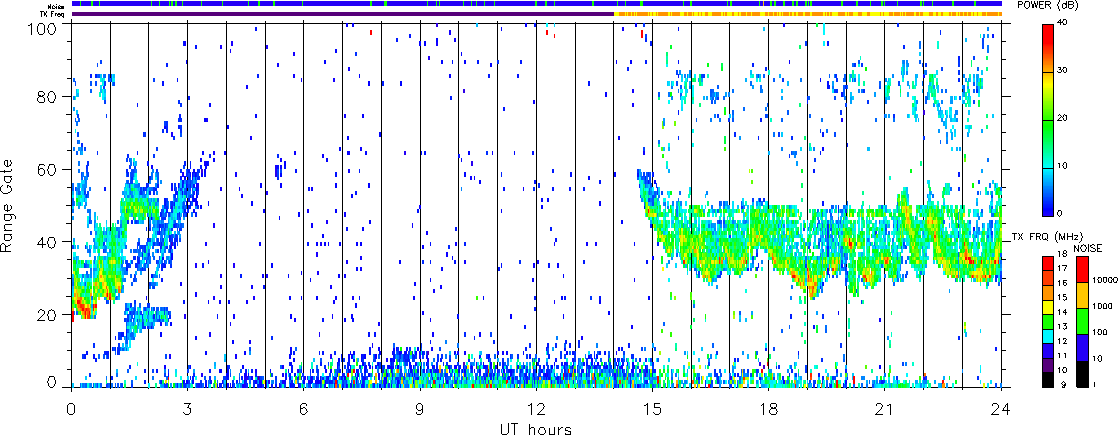
Task: Click the NOISE legend value 10000
Action: 1104,280
